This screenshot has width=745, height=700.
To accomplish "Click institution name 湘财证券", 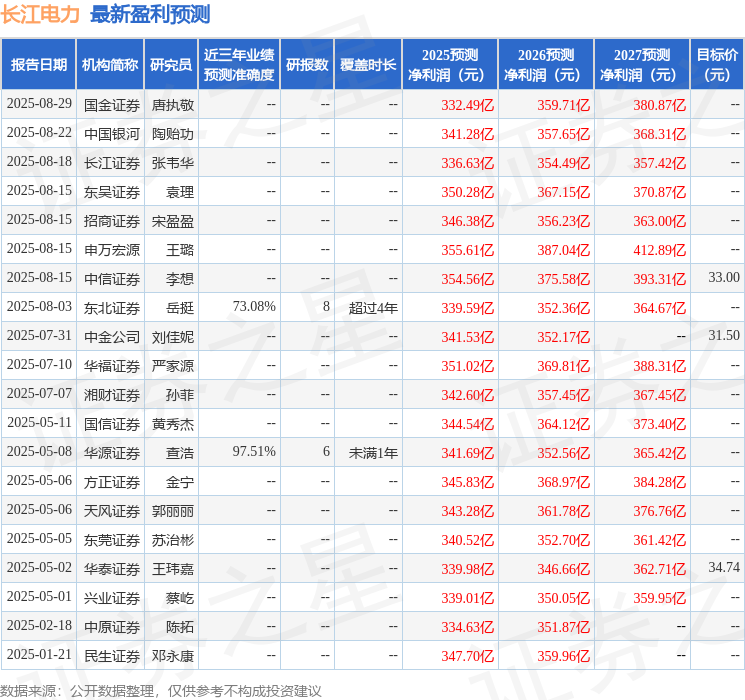I will [x=112, y=395].
